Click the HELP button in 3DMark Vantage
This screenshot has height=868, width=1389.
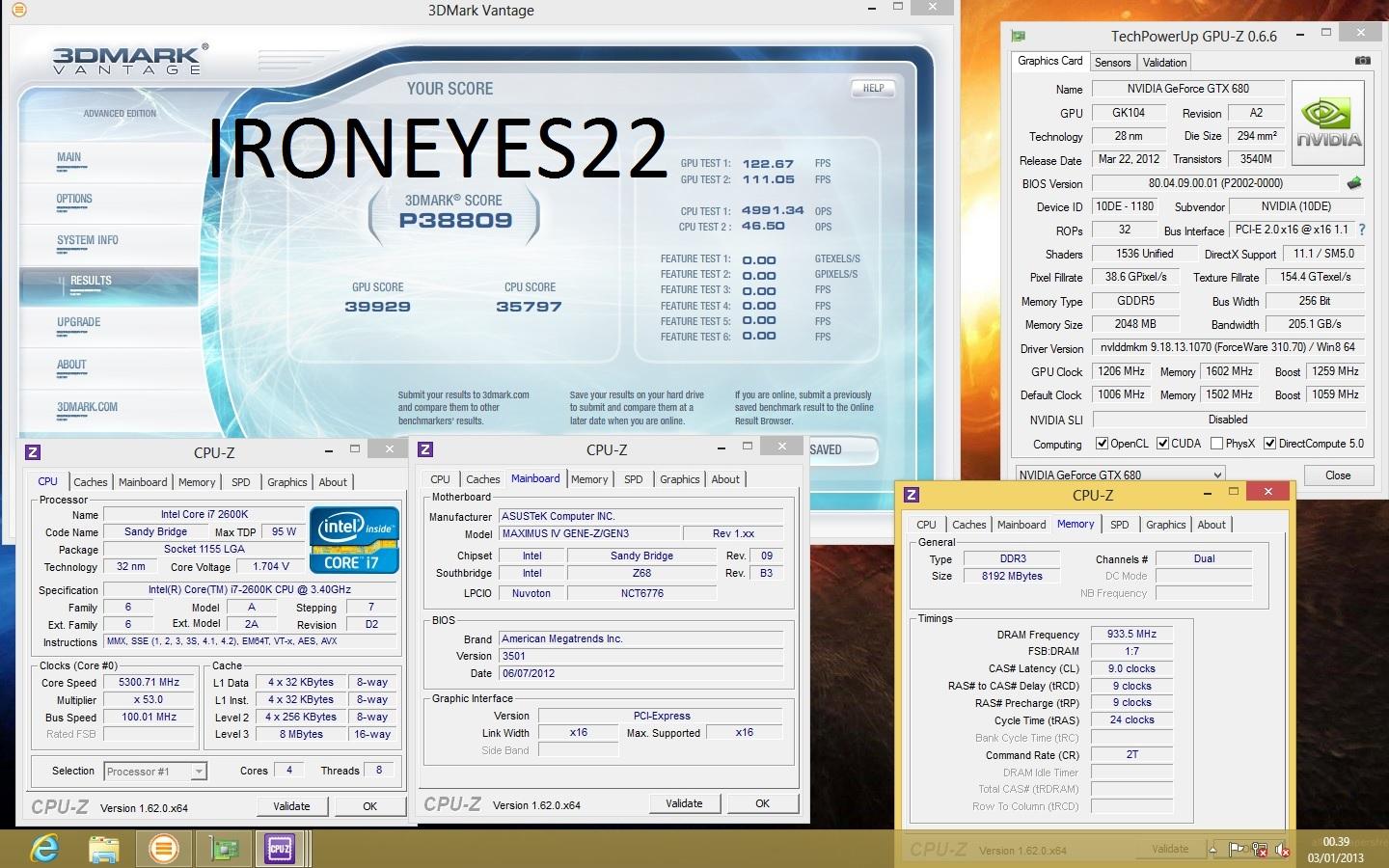[x=873, y=88]
